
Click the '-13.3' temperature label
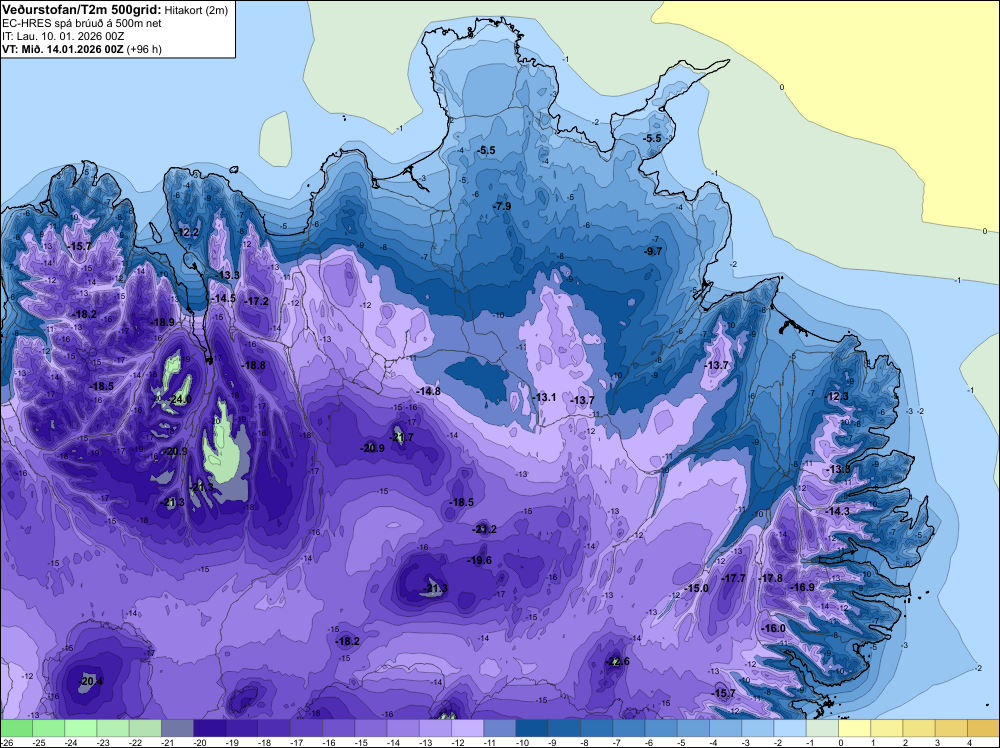click(227, 275)
